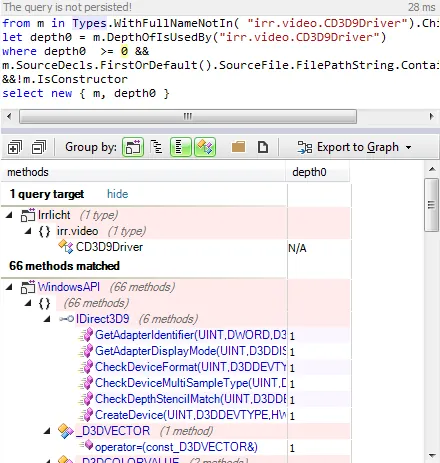Viewport: 440px width, 463px height.
Task: Toggle group by namespace button
Action: [156, 147]
